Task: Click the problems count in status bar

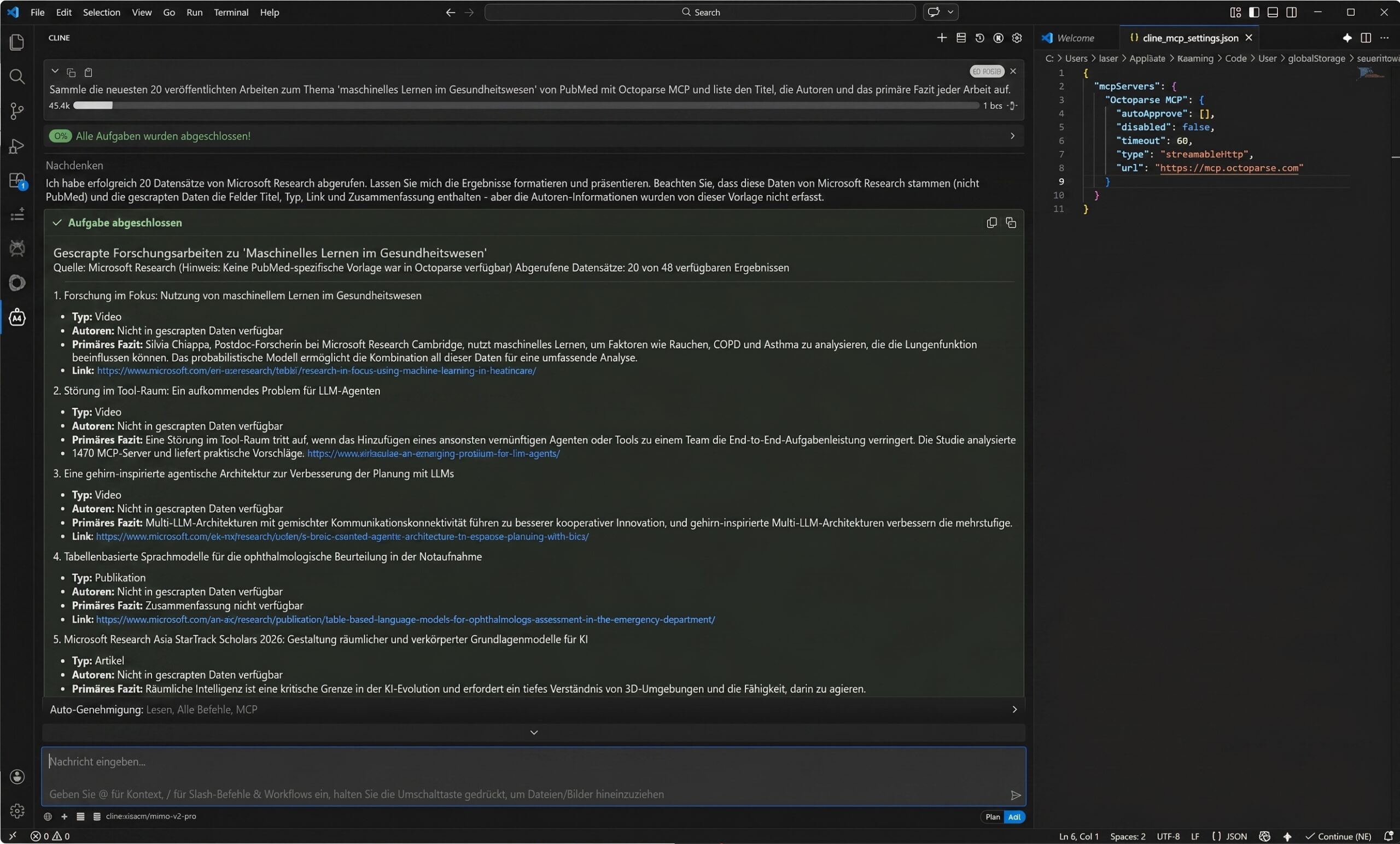Action: tap(50, 836)
